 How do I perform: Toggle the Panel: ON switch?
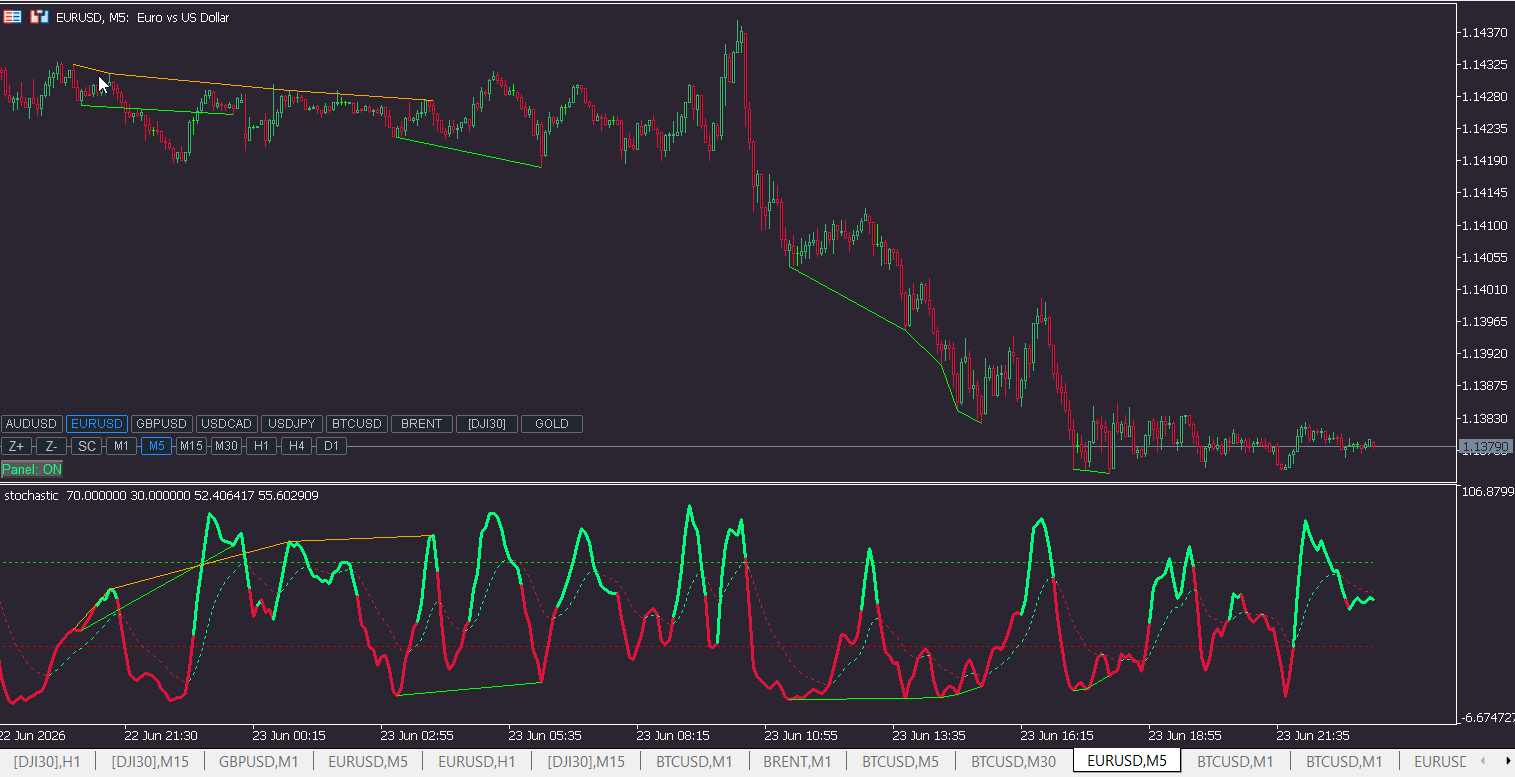point(32,469)
